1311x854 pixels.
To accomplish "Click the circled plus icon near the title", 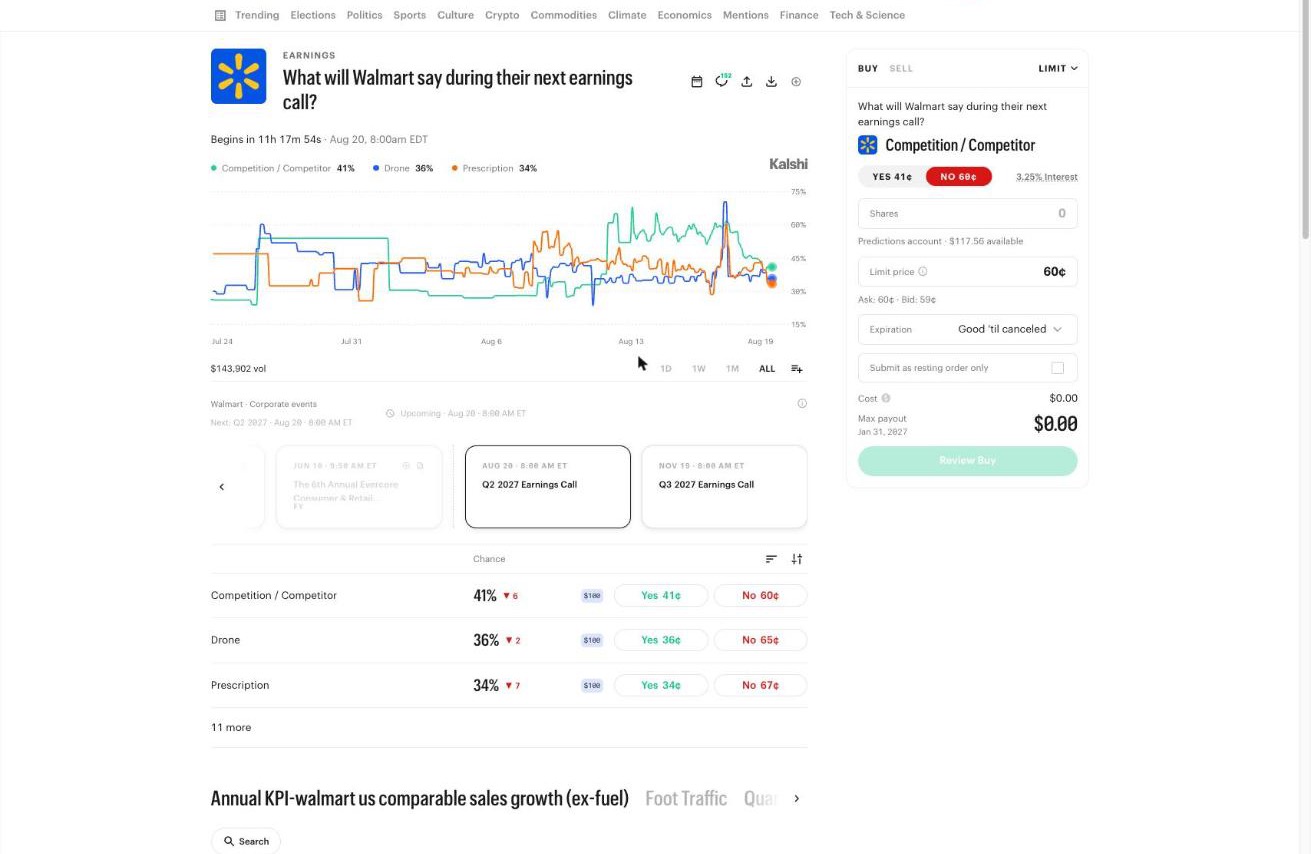I will pos(796,82).
